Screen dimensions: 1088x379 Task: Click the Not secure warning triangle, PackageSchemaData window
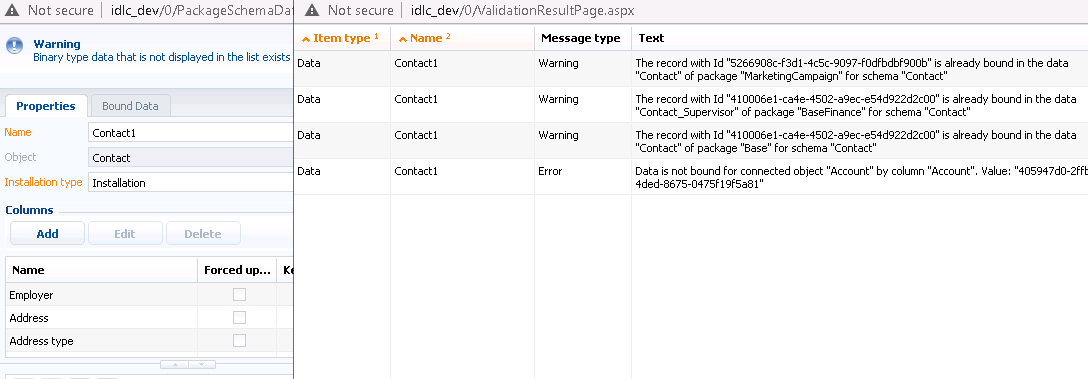click(x=12, y=10)
